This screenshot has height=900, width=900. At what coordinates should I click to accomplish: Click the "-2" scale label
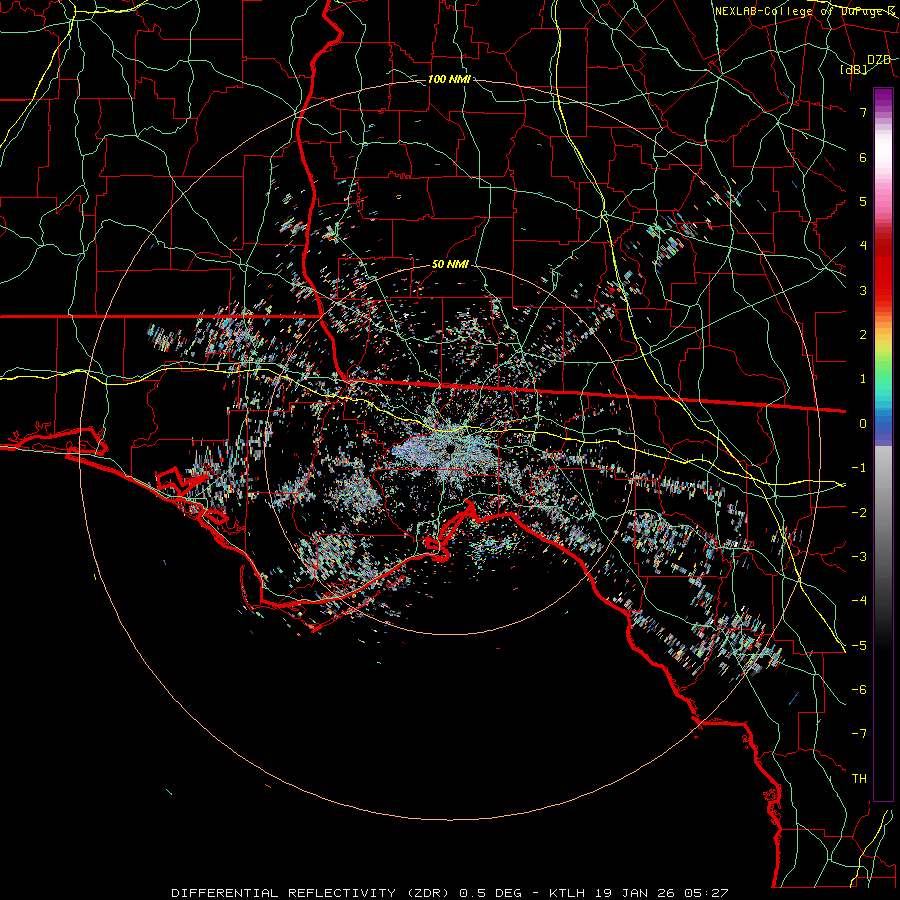tap(859, 512)
